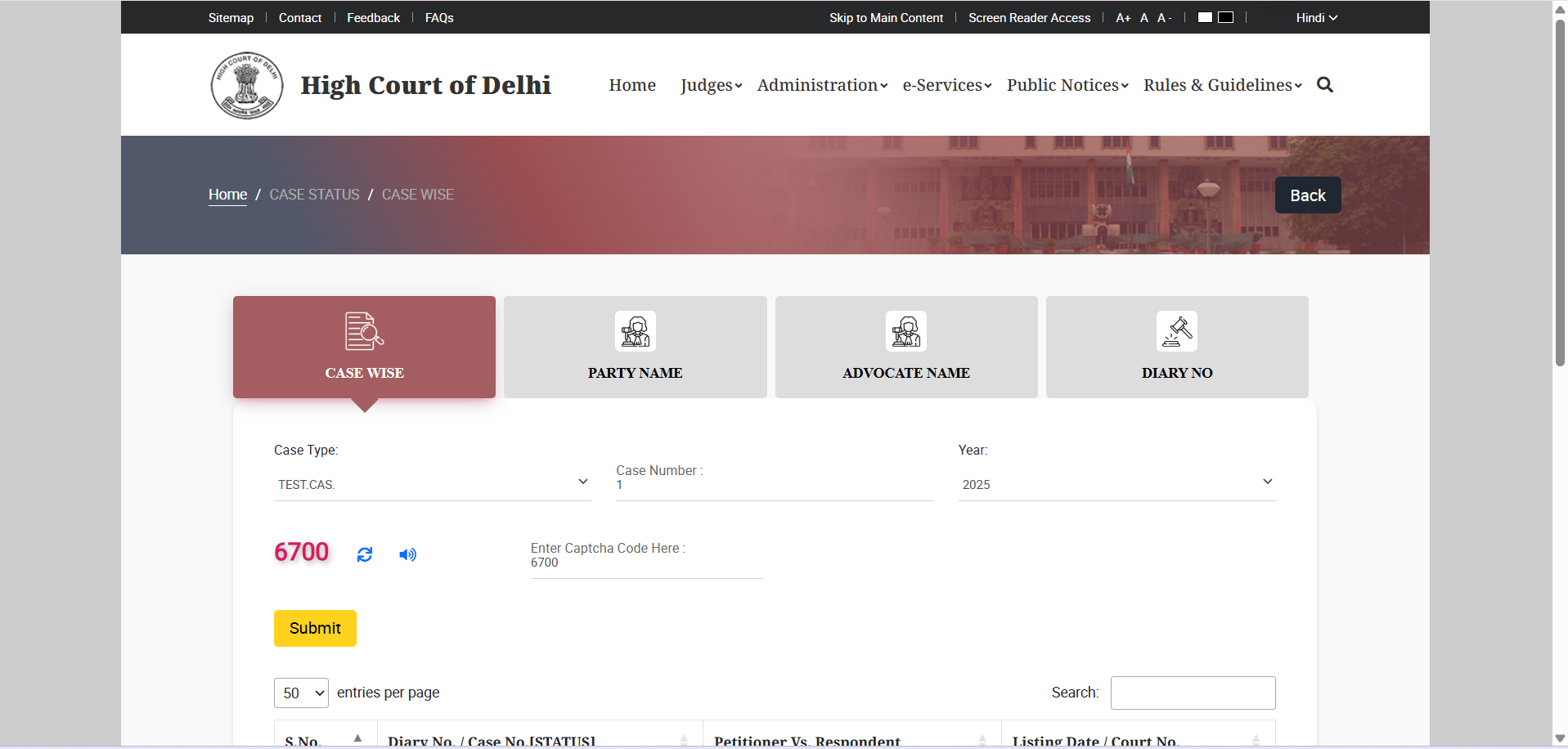Viewport: 1568px width, 749px height.
Task: Switch to white contrast theme swatch
Action: click(x=1205, y=17)
